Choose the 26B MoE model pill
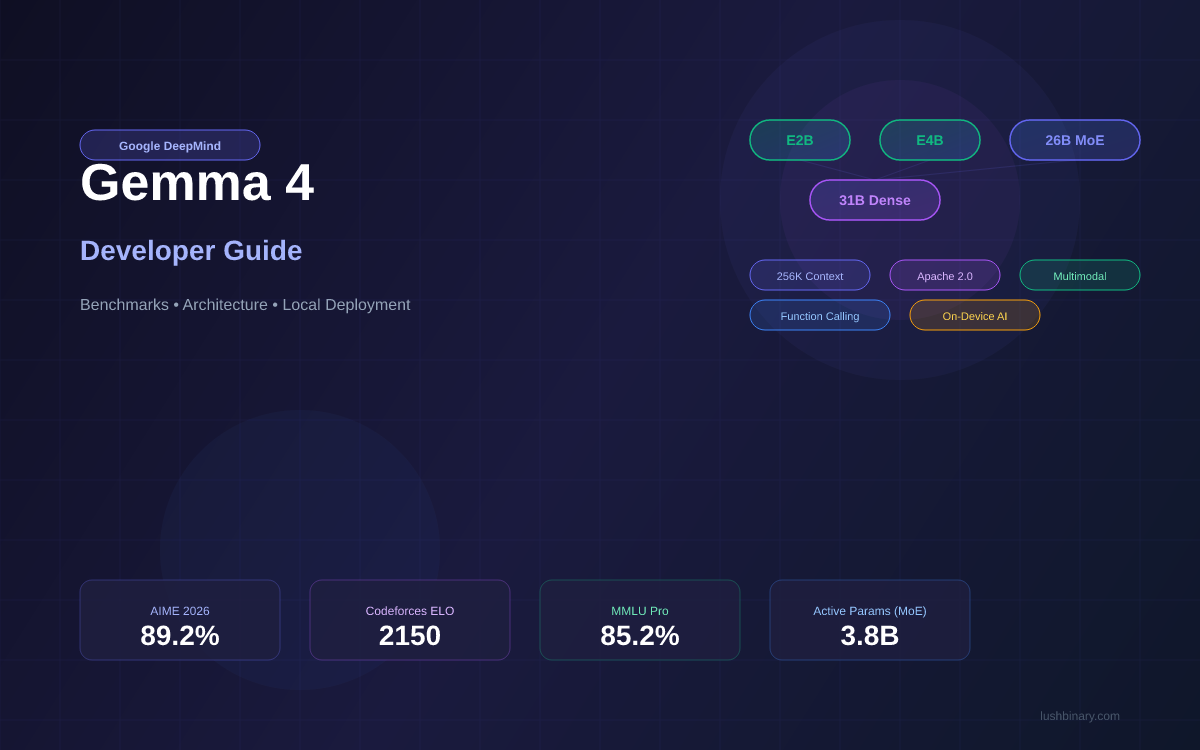This screenshot has width=1200, height=750. [x=1075, y=140]
